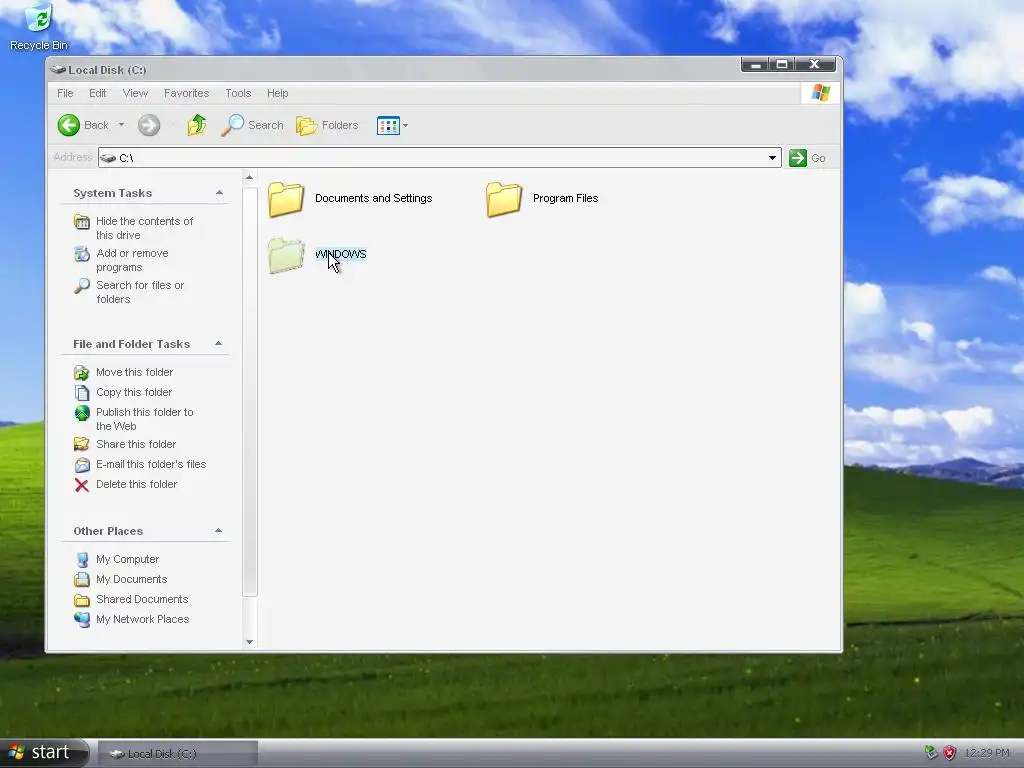Click the Shared Documents folder icon
The height and width of the screenshot is (768, 1024).
click(82, 600)
